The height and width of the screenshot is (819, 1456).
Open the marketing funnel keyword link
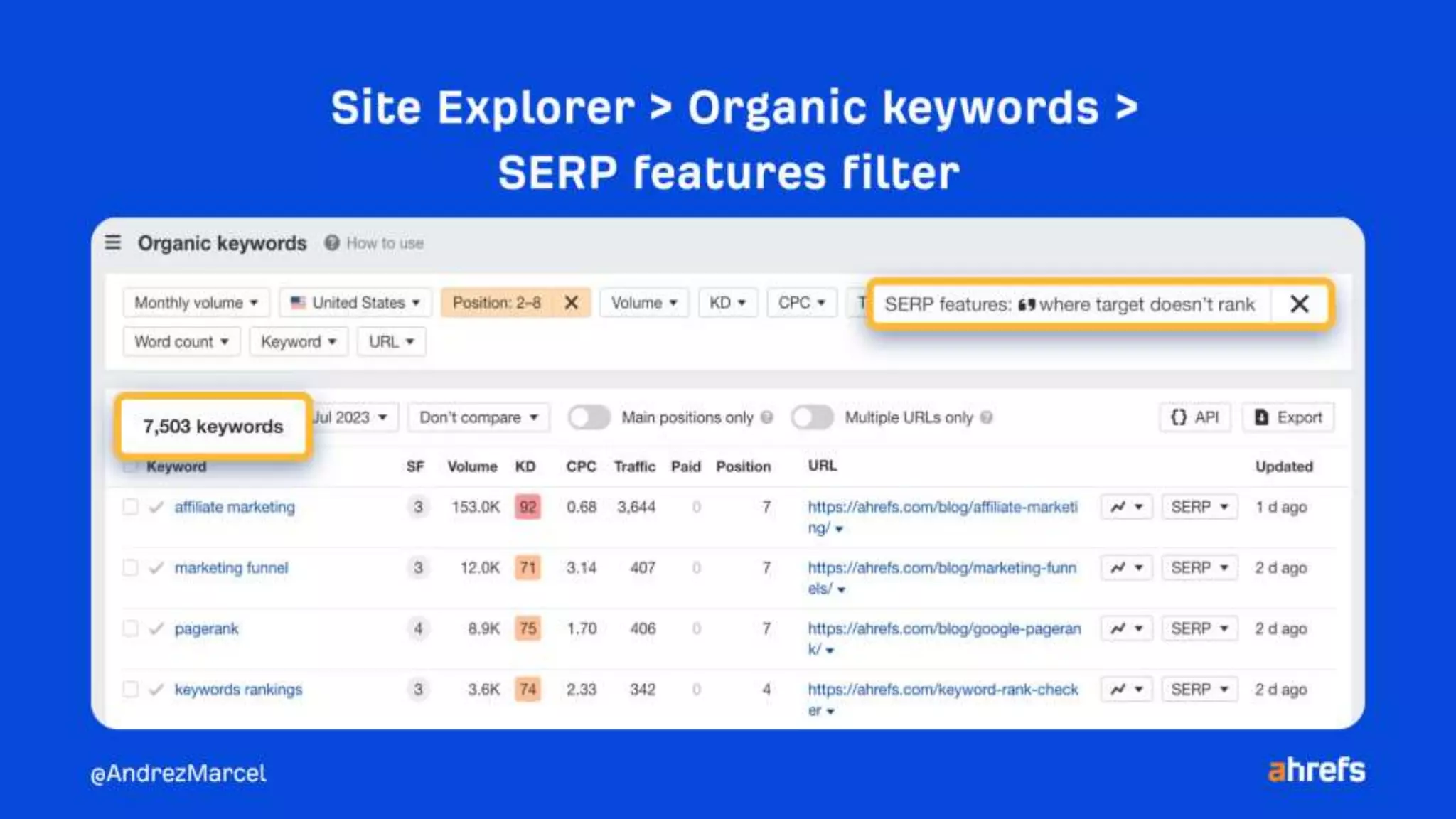231,567
